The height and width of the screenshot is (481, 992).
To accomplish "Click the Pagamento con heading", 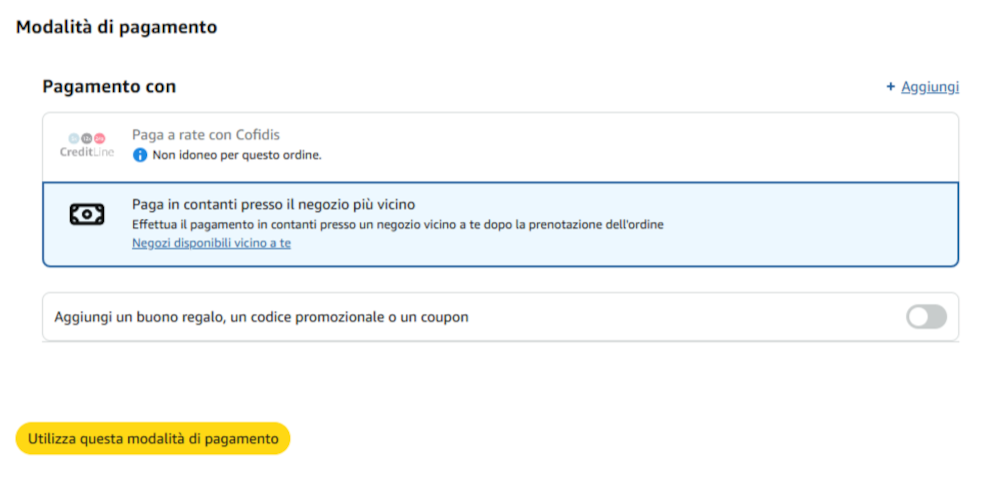I will (x=109, y=86).
